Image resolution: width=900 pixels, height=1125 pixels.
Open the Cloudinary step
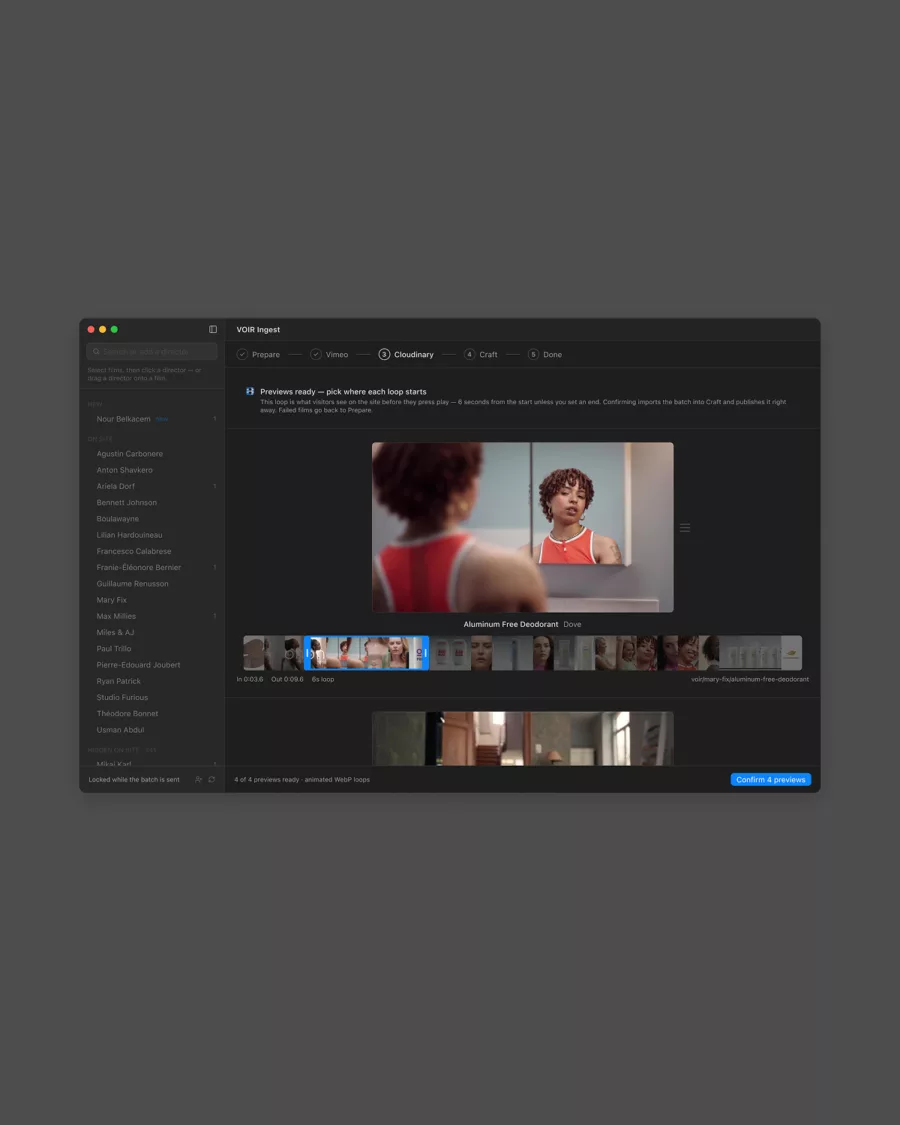pyautogui.click(x=406, y=354)
